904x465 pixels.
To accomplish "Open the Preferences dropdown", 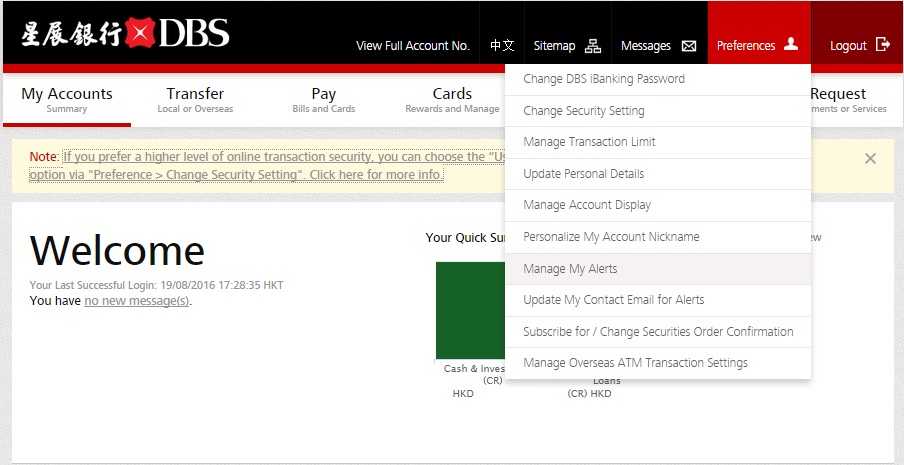I will [759, 33].
